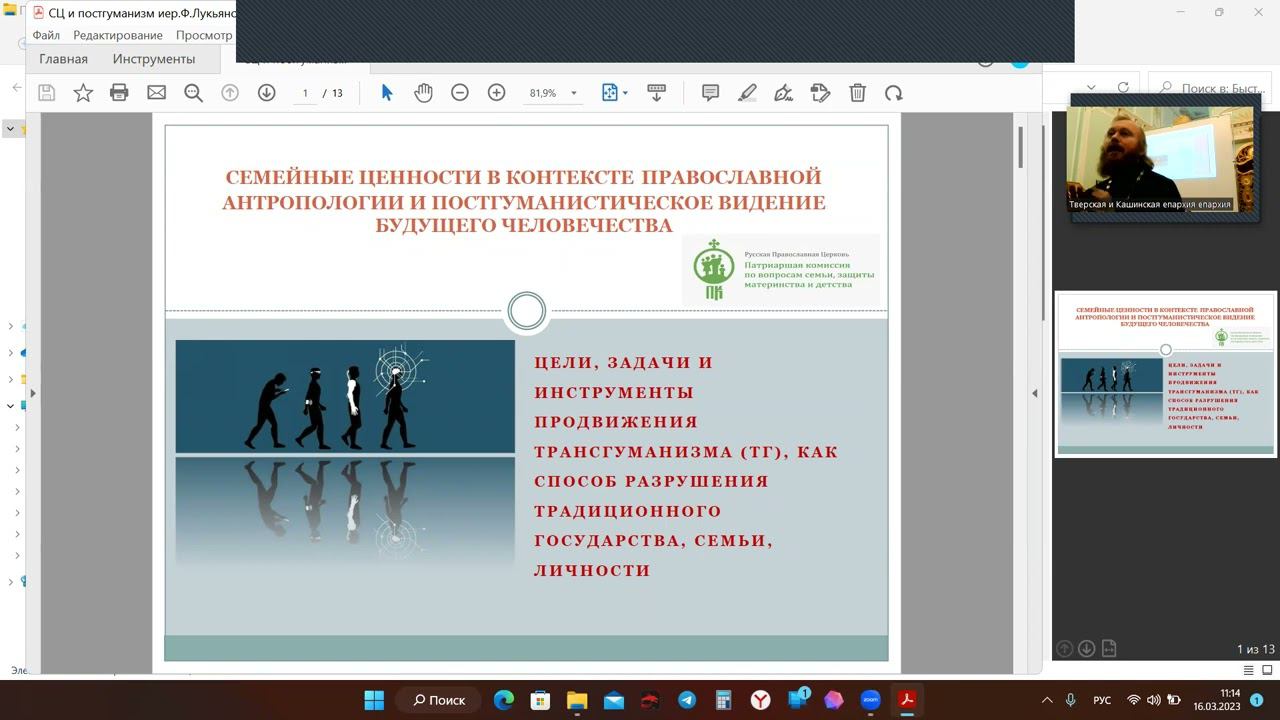The width and height of the screenshot is (1280, 720).
Task: Go to previous page arrow-up icon
Action: [x=230, y=93]
